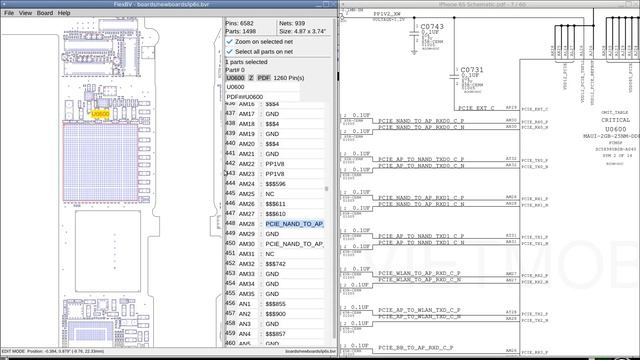Select the GND net on pin AM29
The width and height of the screenshot is (640, 360).
272,234
